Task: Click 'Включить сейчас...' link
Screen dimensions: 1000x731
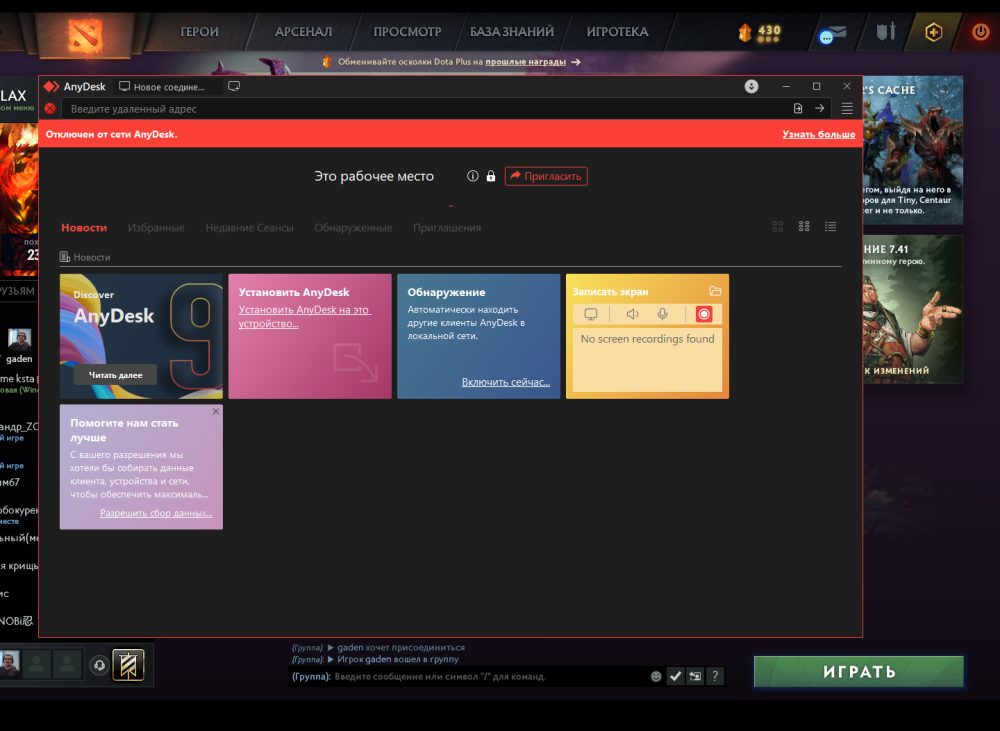Action: click(x=506, y=382)
